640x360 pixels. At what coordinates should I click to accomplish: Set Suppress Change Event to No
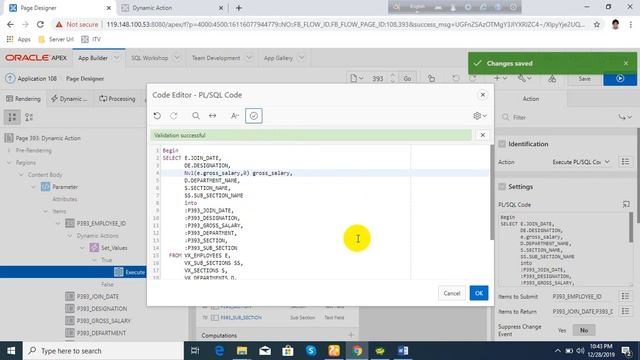coord(584,330)
